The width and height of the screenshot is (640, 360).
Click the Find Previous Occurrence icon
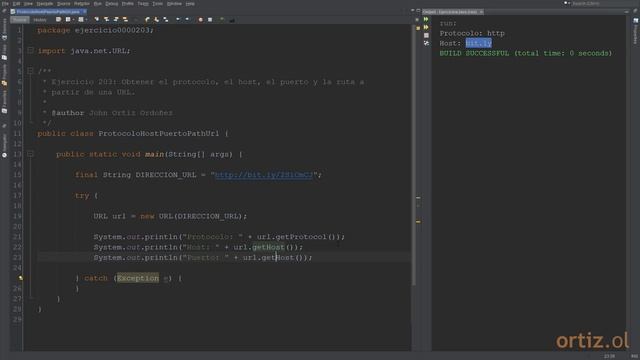(106, 20)
